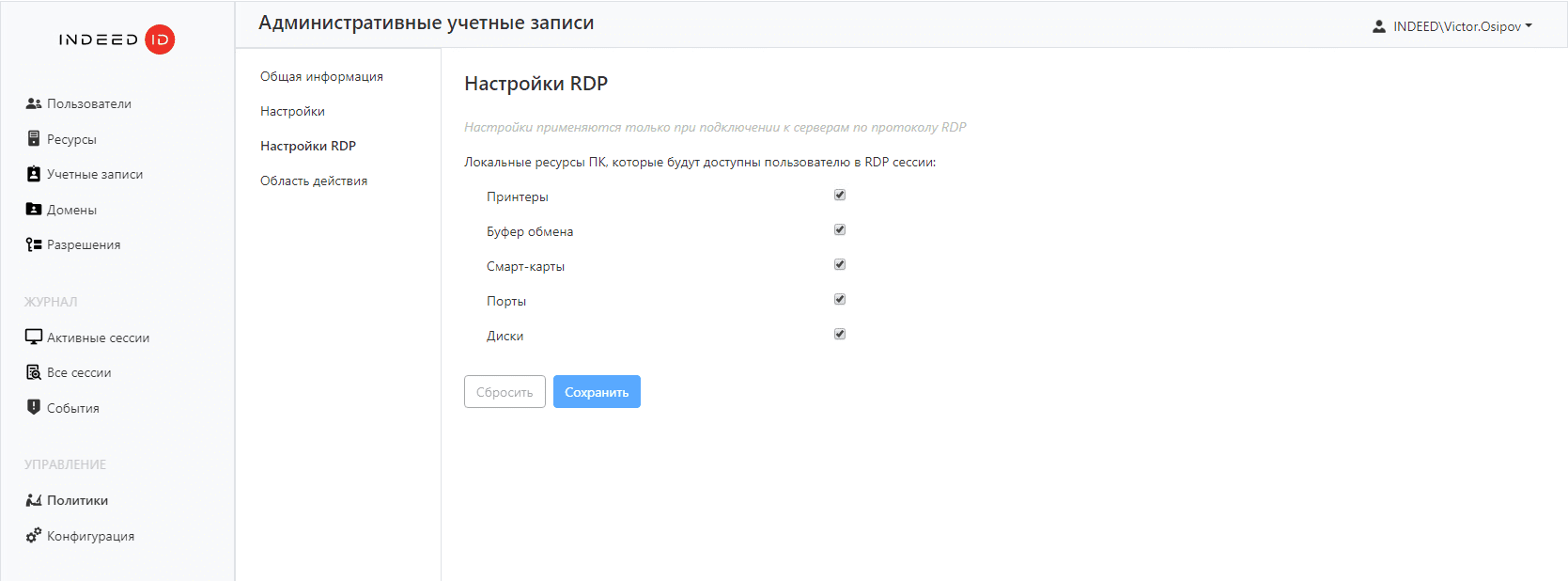This screenshot has width=1568, height=581.
Task: Click the Domains folder icon
Action: (34, 210)
